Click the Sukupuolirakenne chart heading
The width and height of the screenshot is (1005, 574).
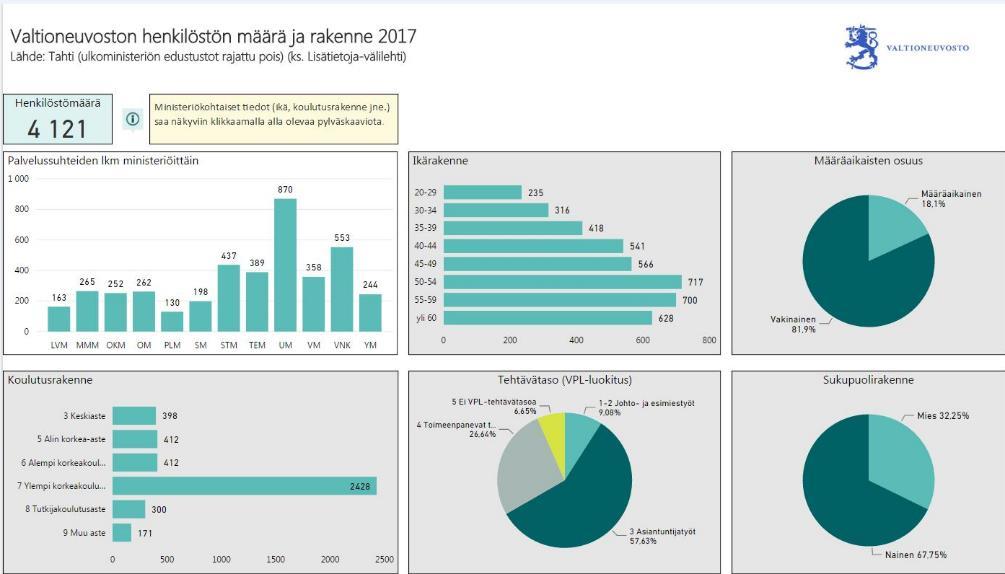click(x=868, y=380)
